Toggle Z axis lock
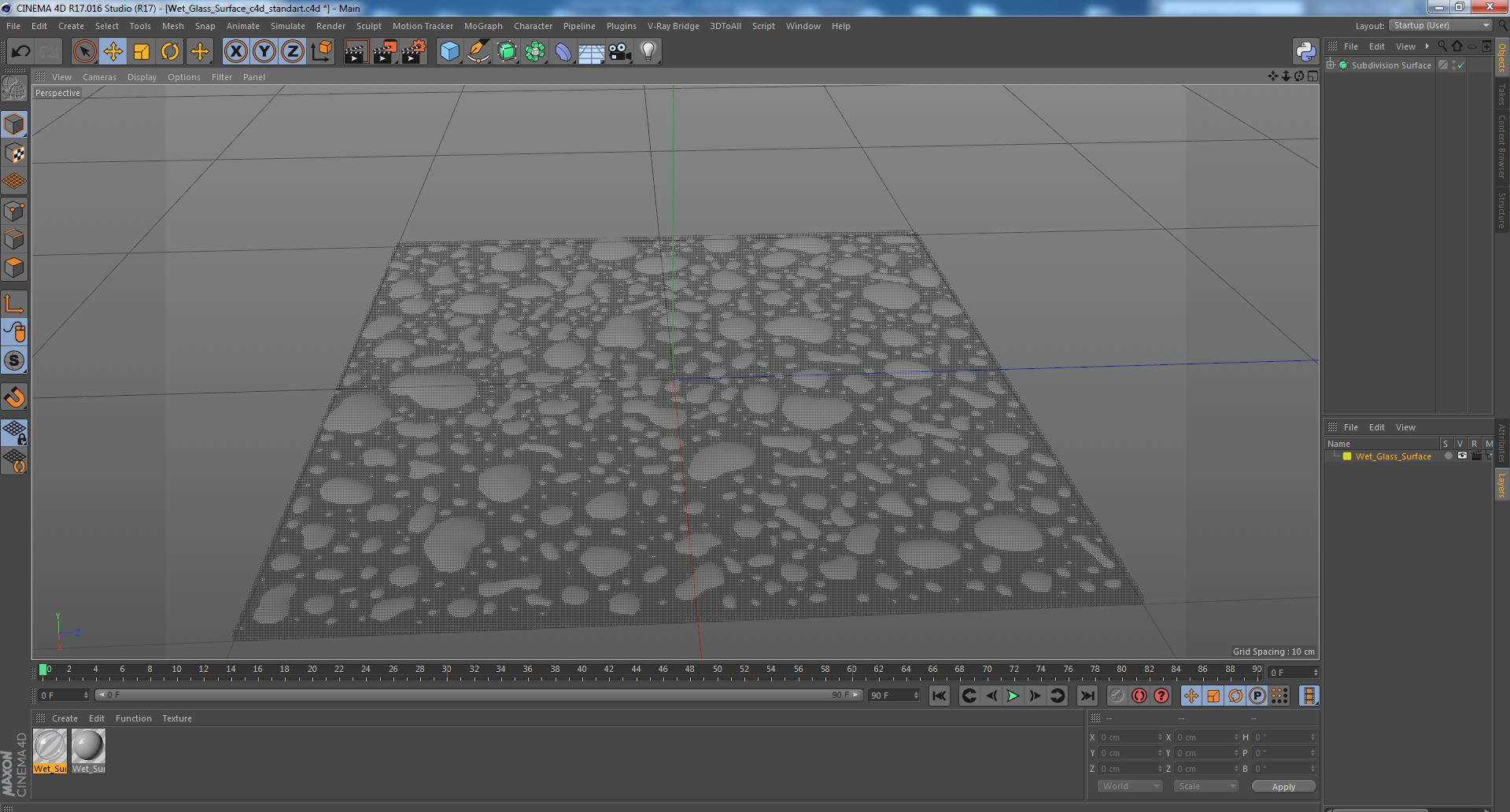The width and height of the screenshot is (1510, 812). point(293,52)
